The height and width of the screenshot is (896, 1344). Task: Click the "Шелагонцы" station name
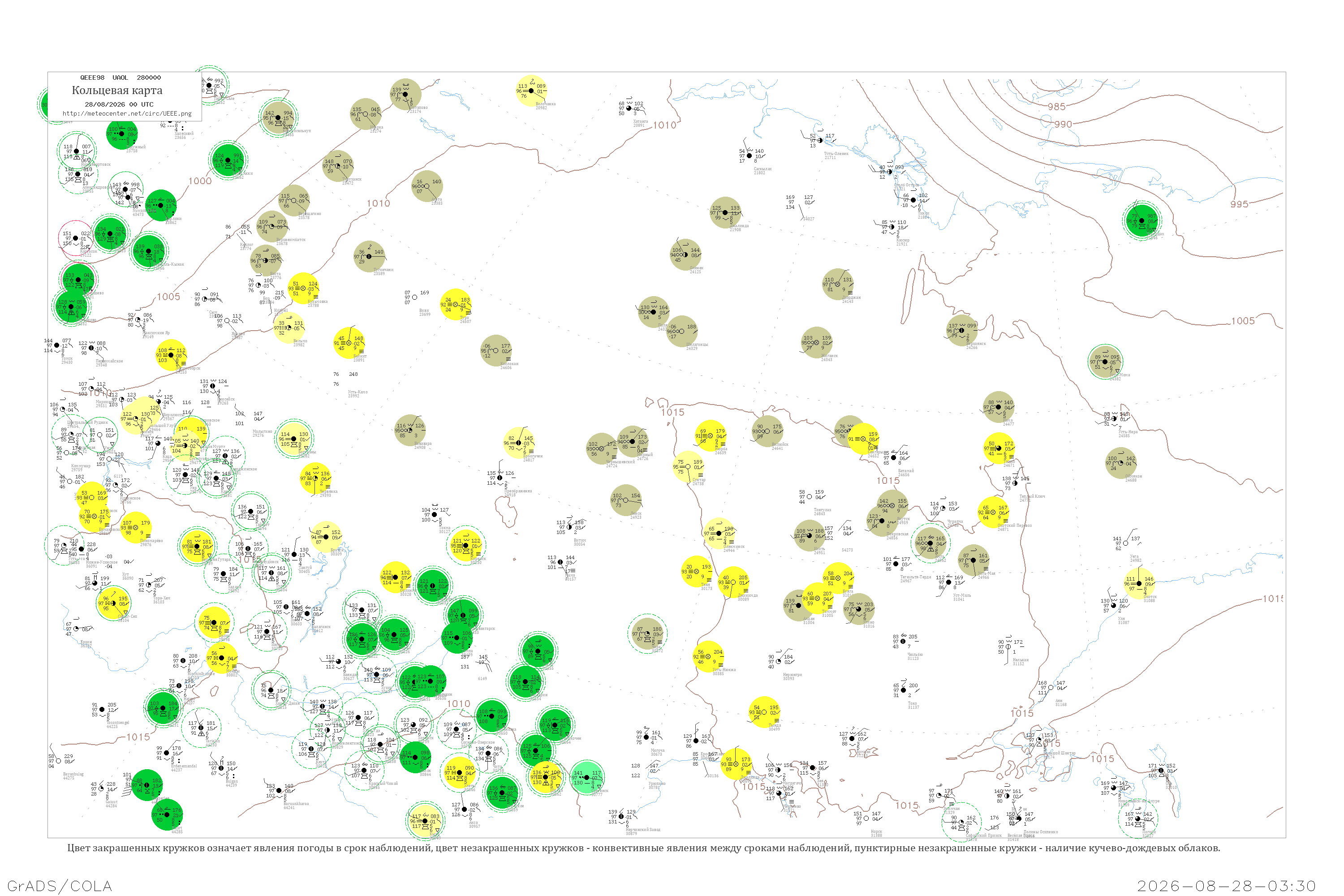coord(697,344)
